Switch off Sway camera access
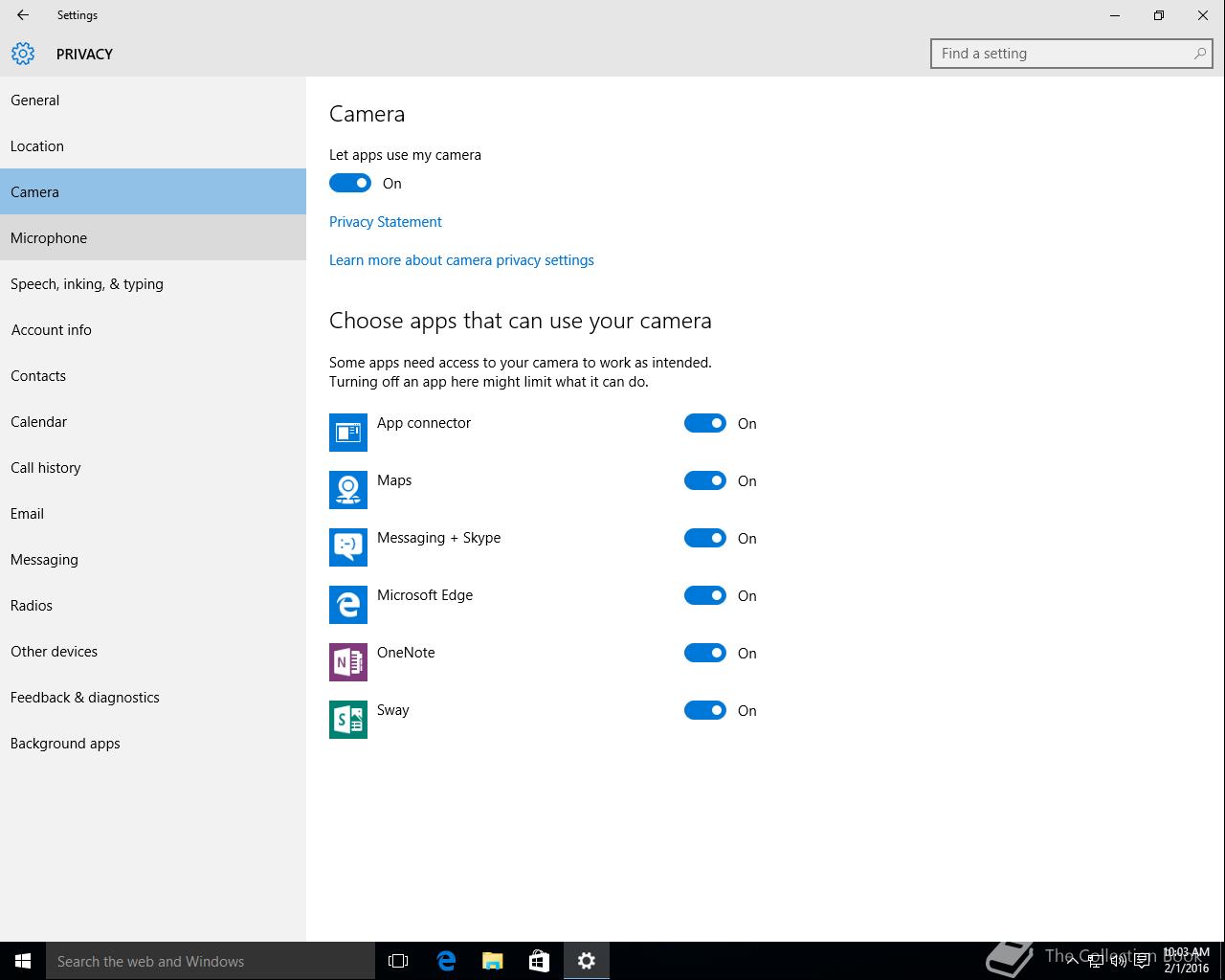 705,710
